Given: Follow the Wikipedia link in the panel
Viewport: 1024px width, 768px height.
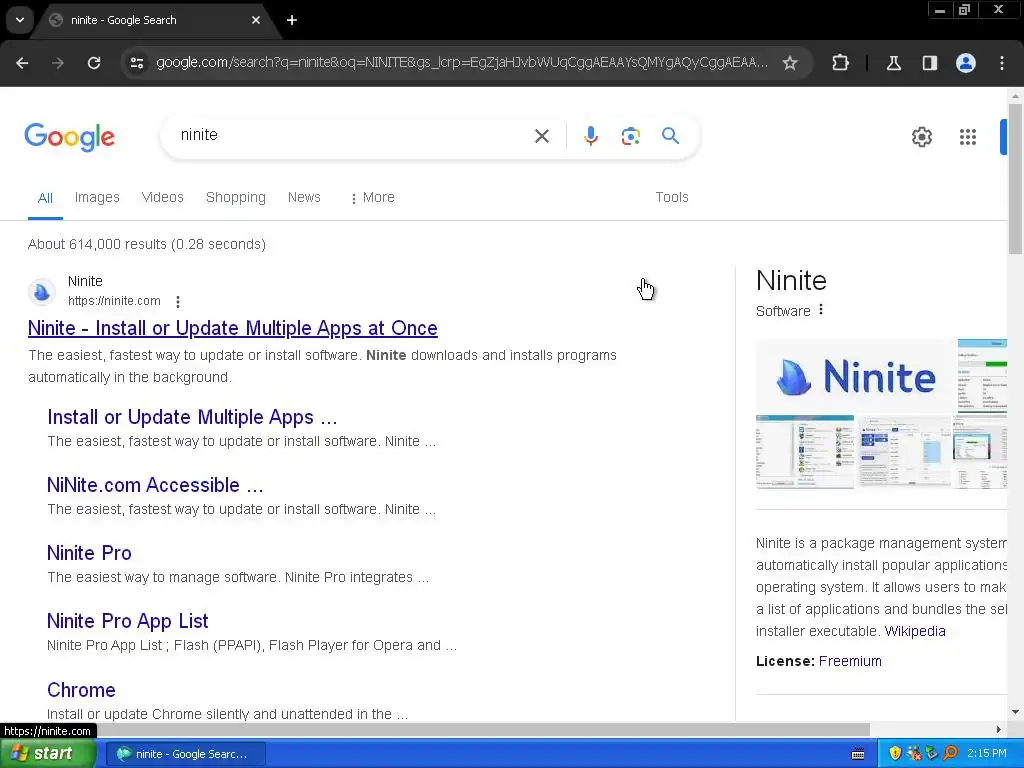Looking at the screenshot, I should [x=915, y=631].
